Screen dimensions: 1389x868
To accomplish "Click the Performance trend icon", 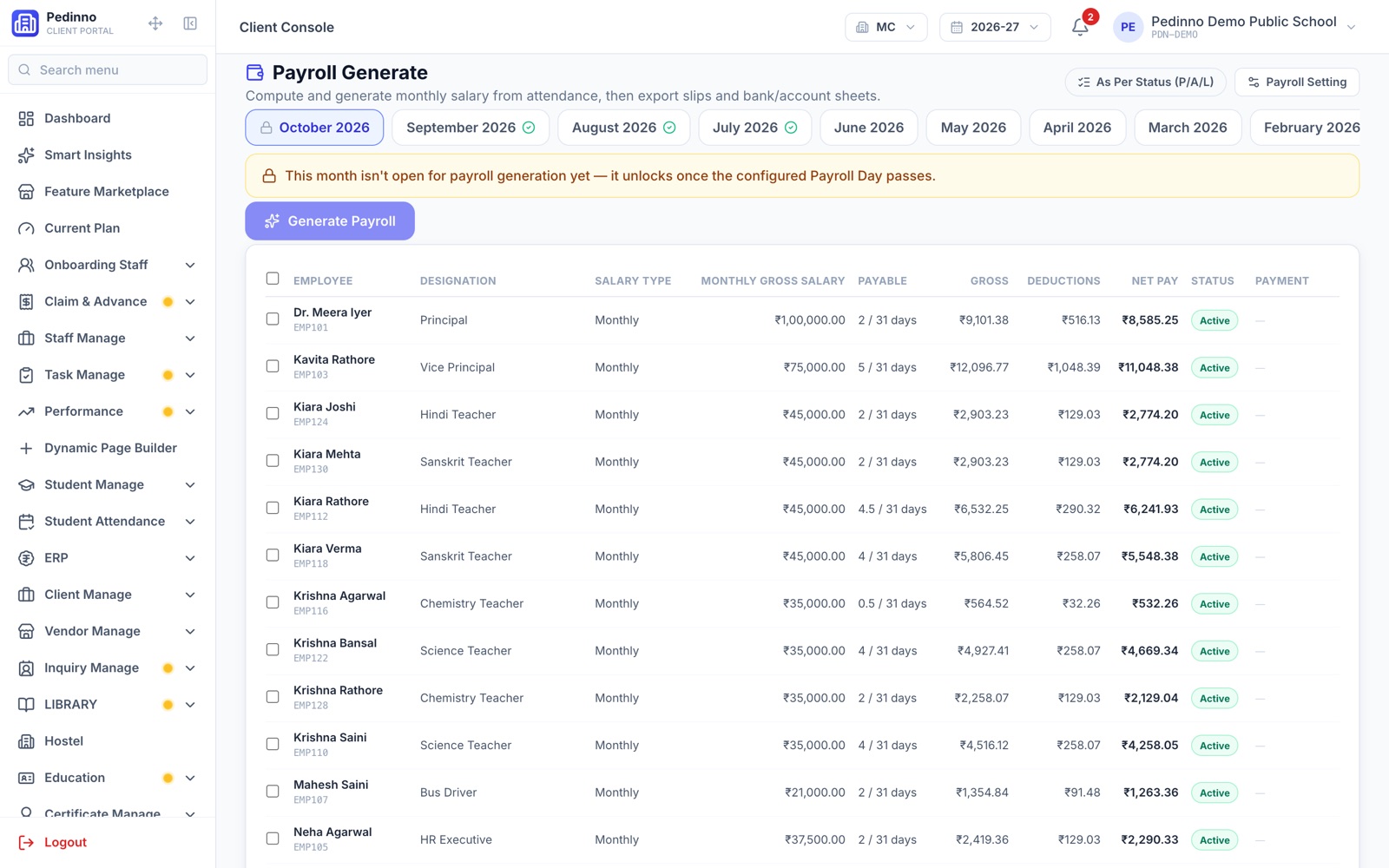I will pos(26,411).
